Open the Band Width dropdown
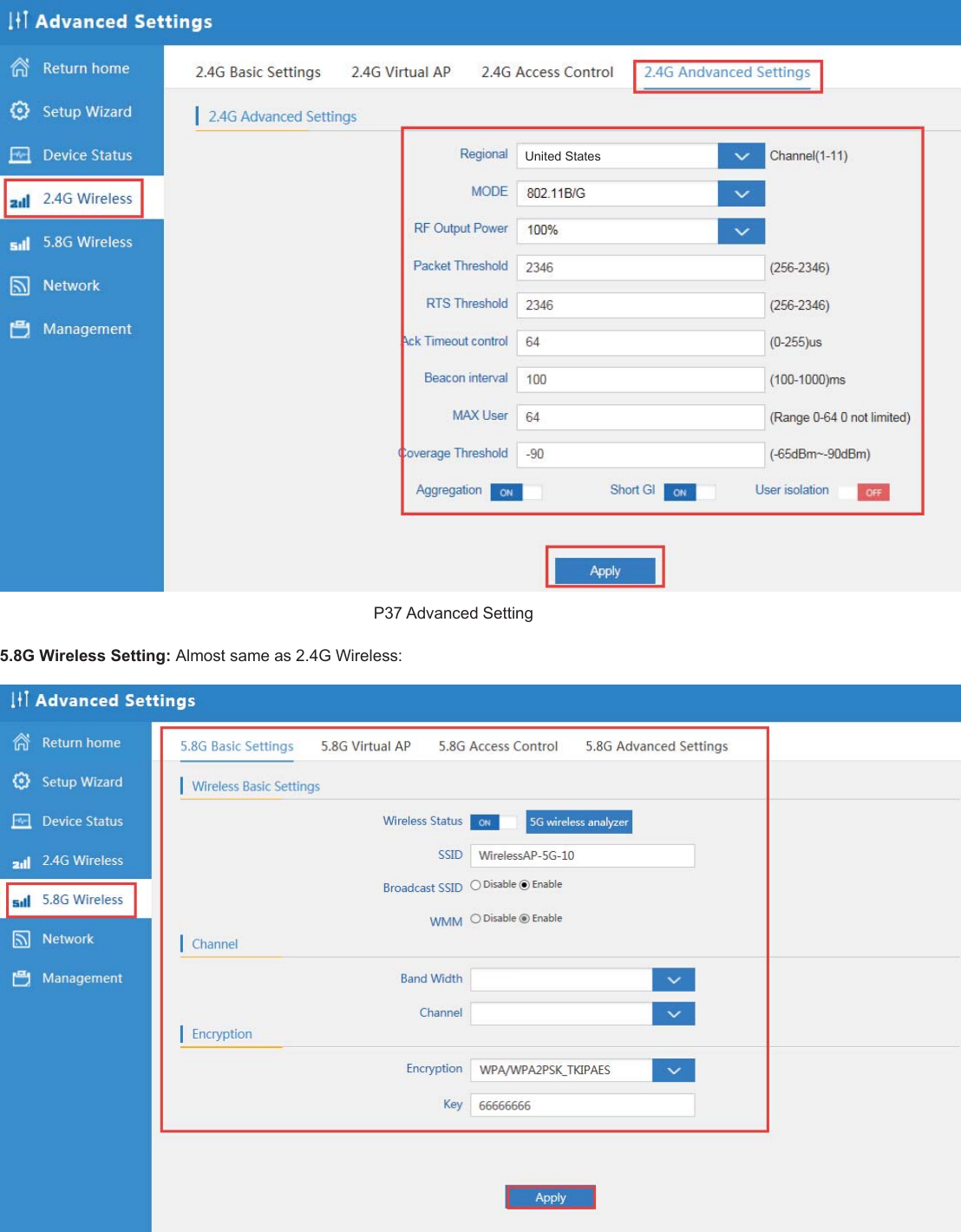Viewport: 961px width, 1232px height. [x=582, y=980]
